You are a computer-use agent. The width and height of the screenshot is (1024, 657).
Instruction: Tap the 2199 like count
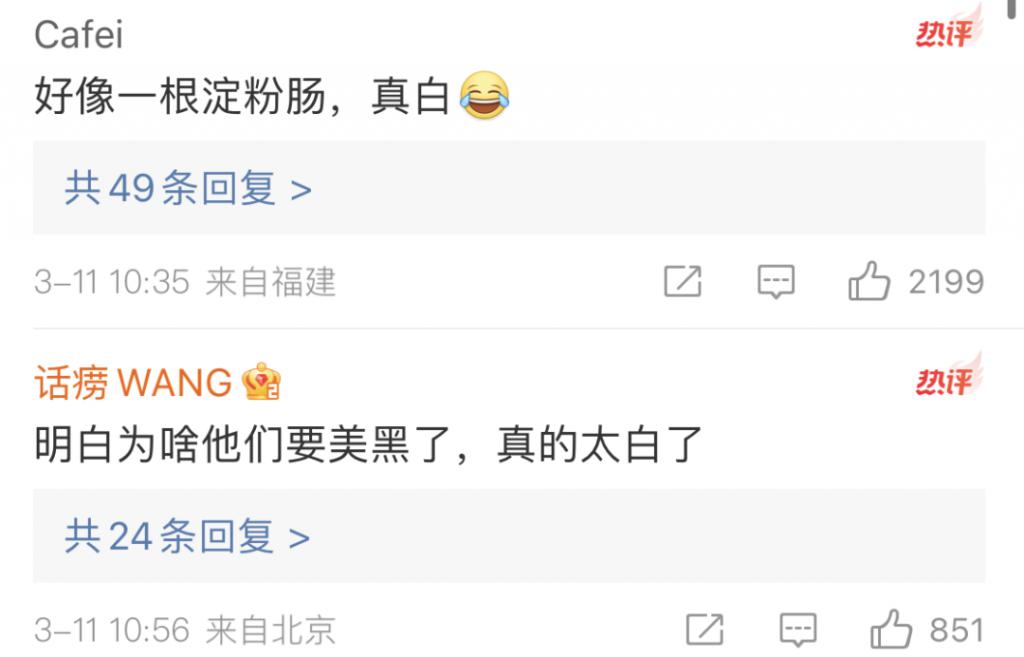[x=946, y=282]
